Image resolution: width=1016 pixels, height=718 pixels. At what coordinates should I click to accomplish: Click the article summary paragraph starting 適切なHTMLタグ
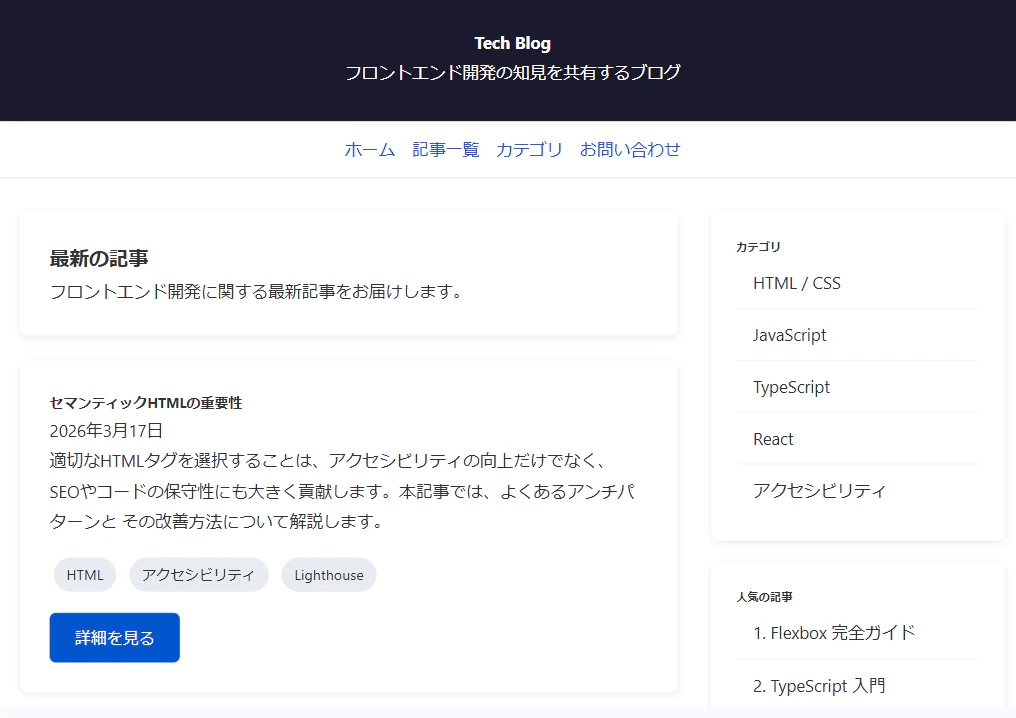(x=342, y=491)
